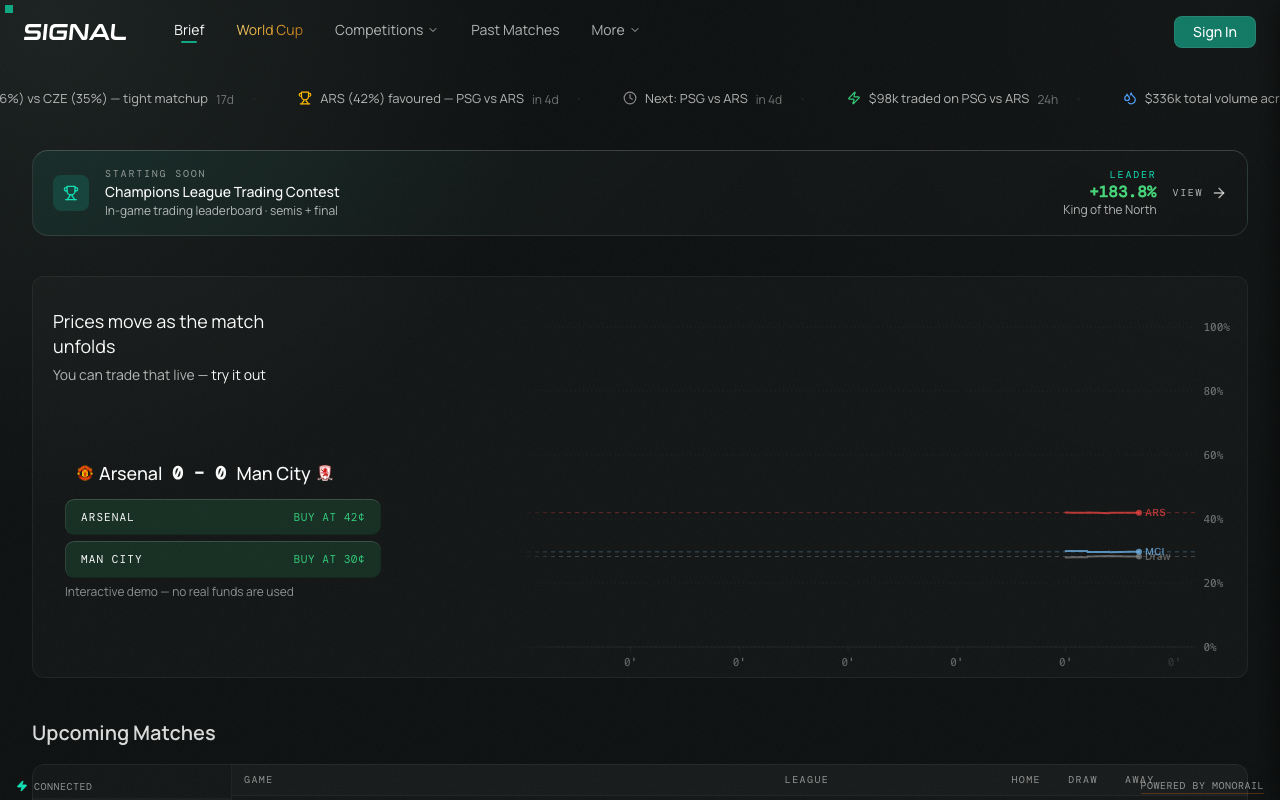The height and width of the screenshot is (800, 1280).
Task: Open the SIGNAL logo home link
Action: pyautogui.click(x=75, y=32)
